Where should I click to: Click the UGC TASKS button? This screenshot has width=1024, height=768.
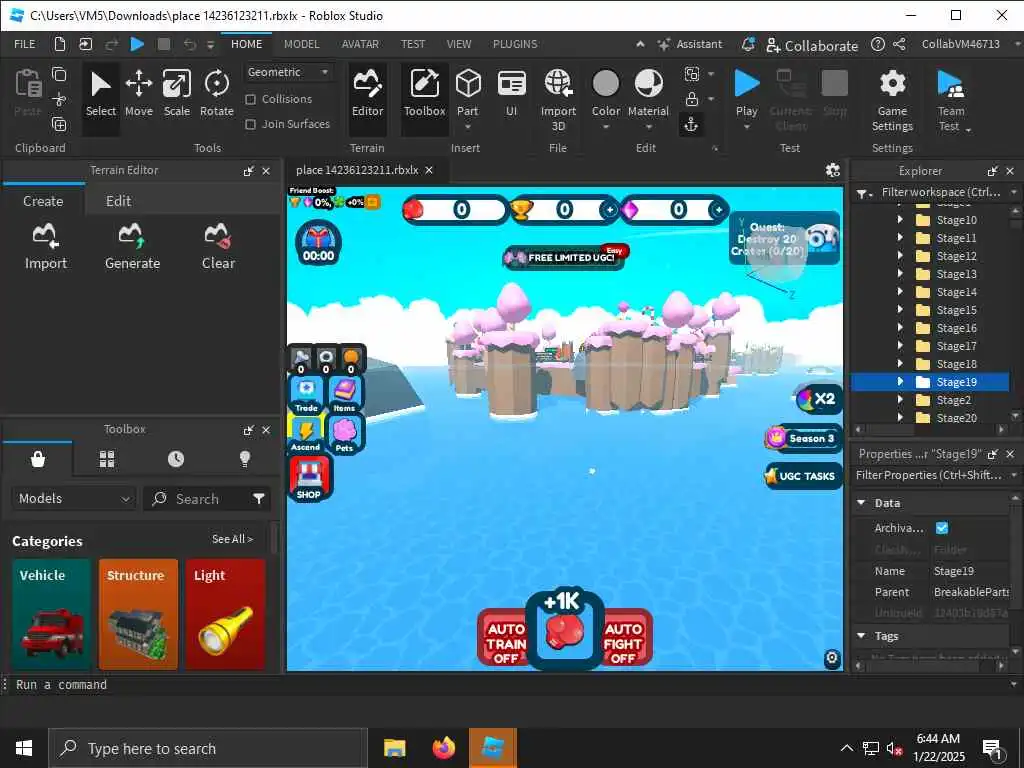pos(802,476)
